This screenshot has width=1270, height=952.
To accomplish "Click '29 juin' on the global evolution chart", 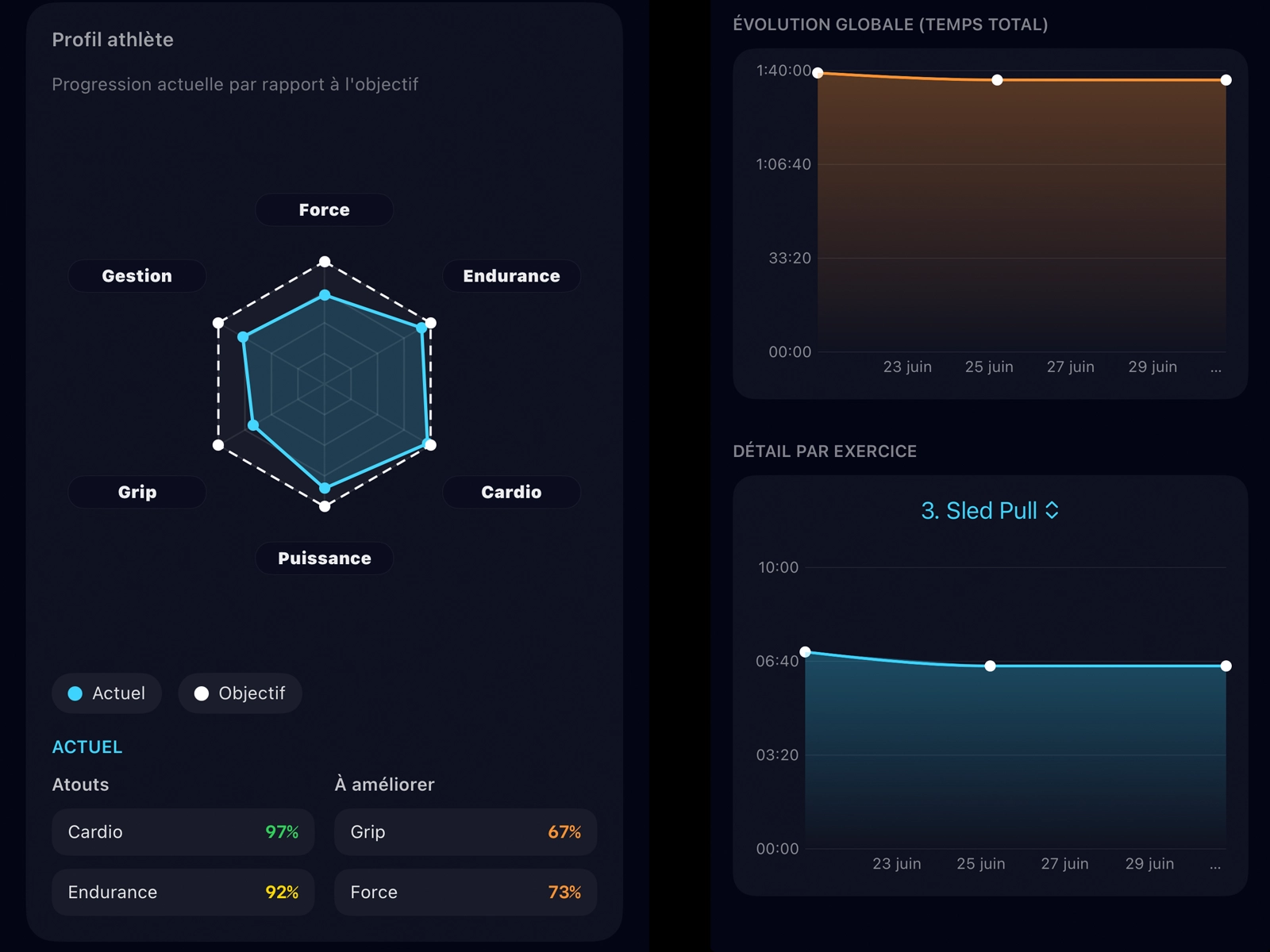I will (x=1153, y=367).
